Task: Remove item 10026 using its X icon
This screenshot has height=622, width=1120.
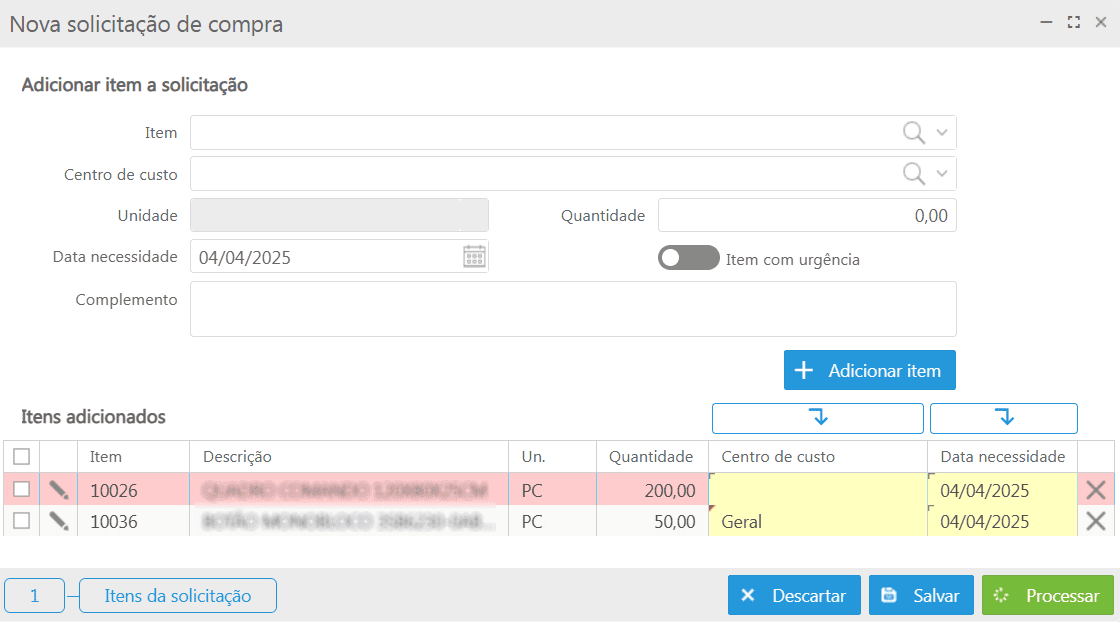Action: 1098,490
